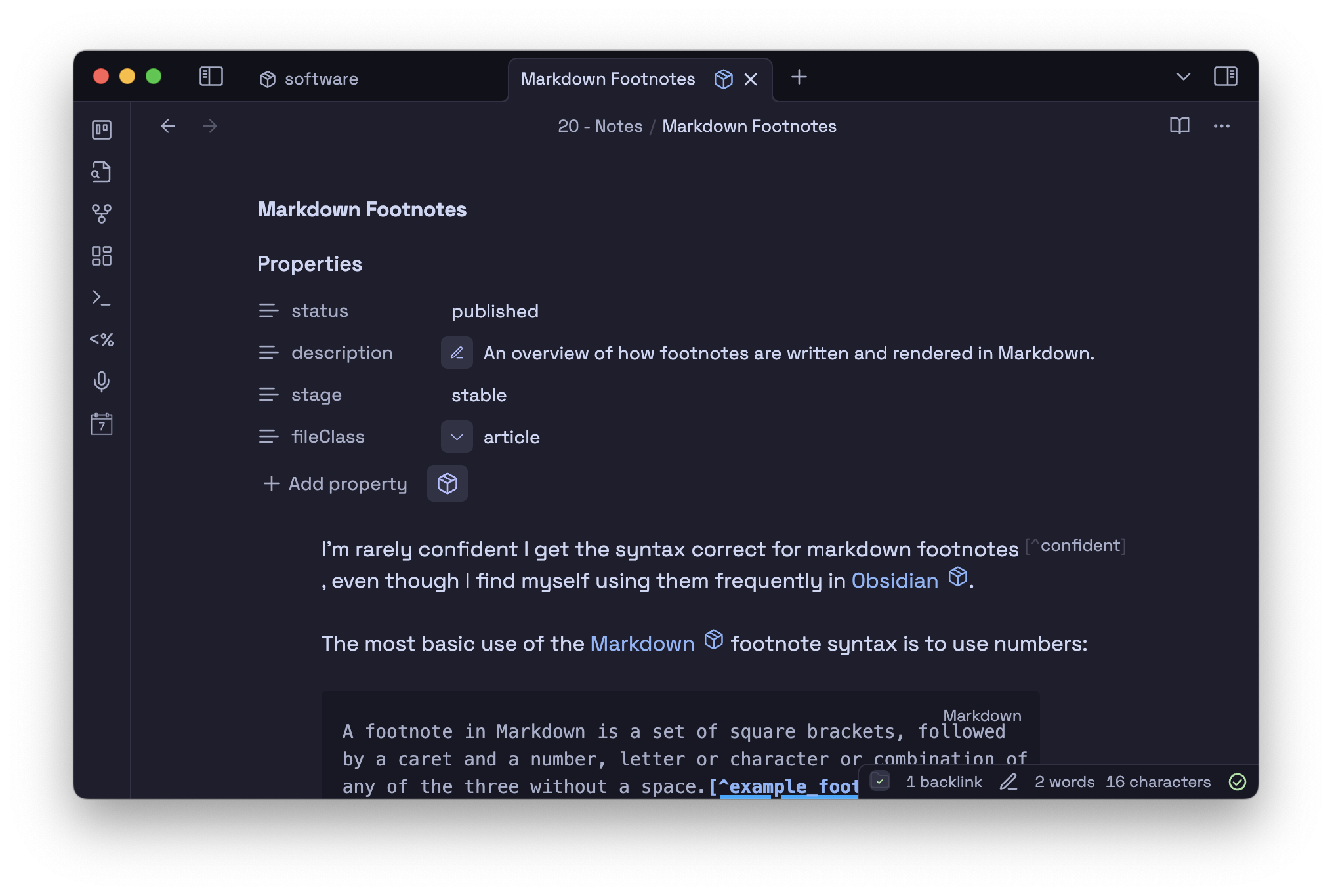Click the Templater icon in ribbon
The image size is (1332, 896).
(102, 340)
